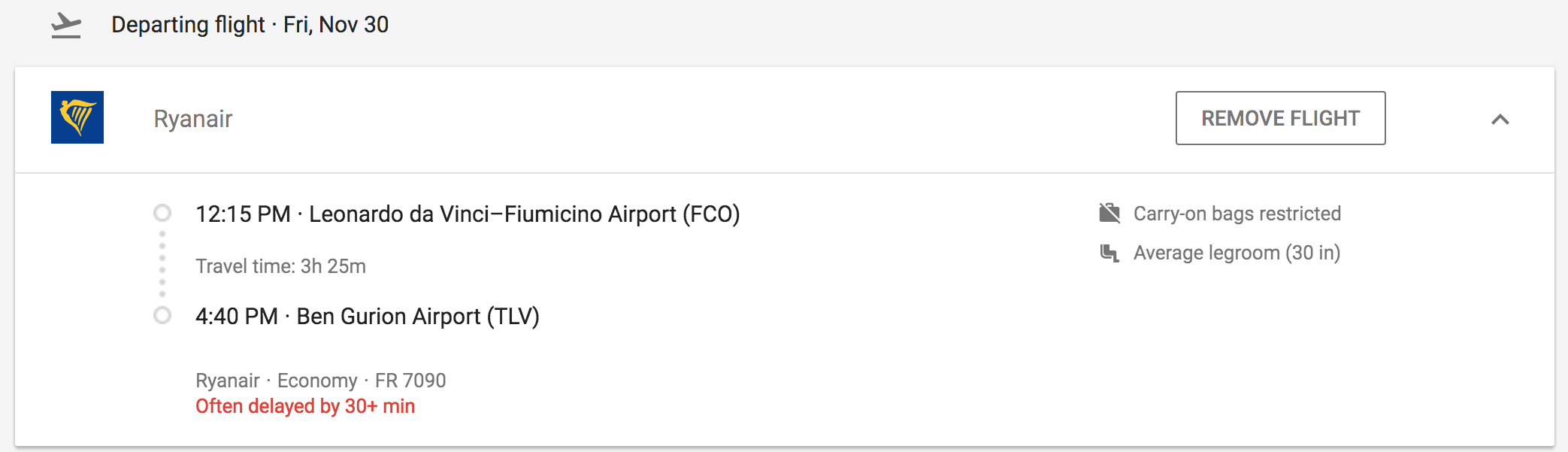Click the legroom seat icon
Image resolution: width=1568 pixels, height=452 pixels.
click(1109, 253)
